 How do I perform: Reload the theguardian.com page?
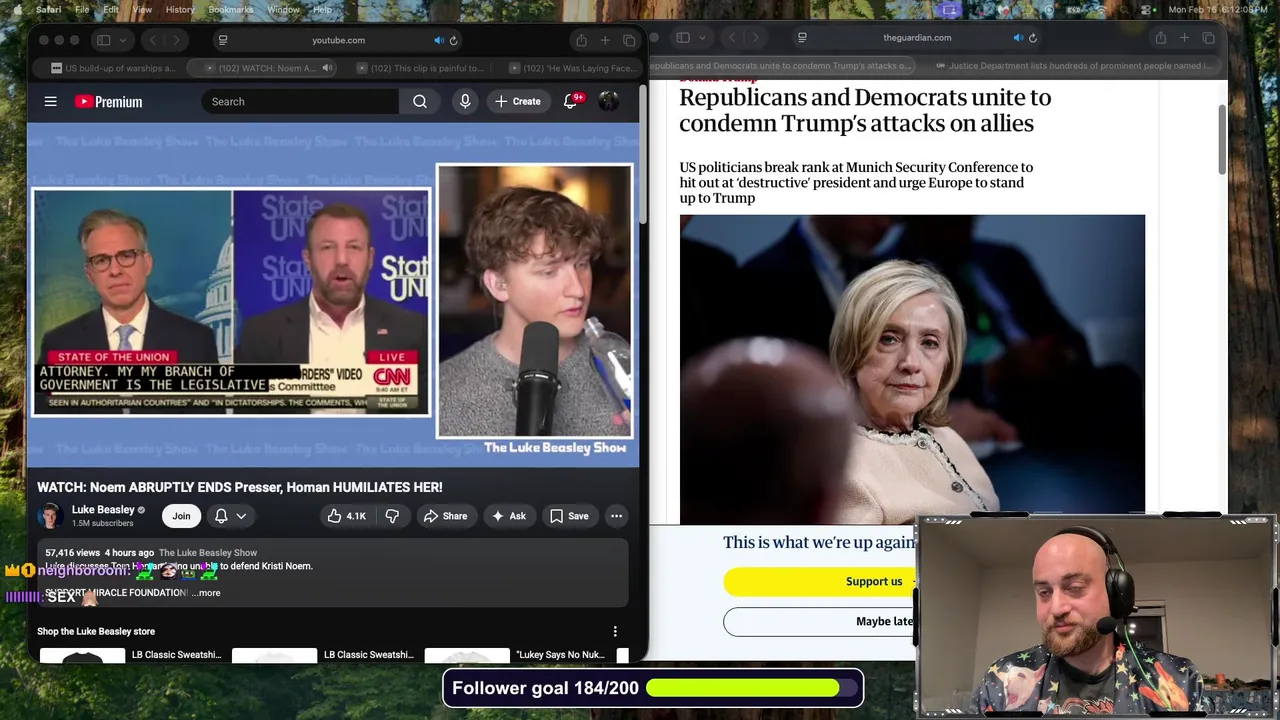(1032, 38)
